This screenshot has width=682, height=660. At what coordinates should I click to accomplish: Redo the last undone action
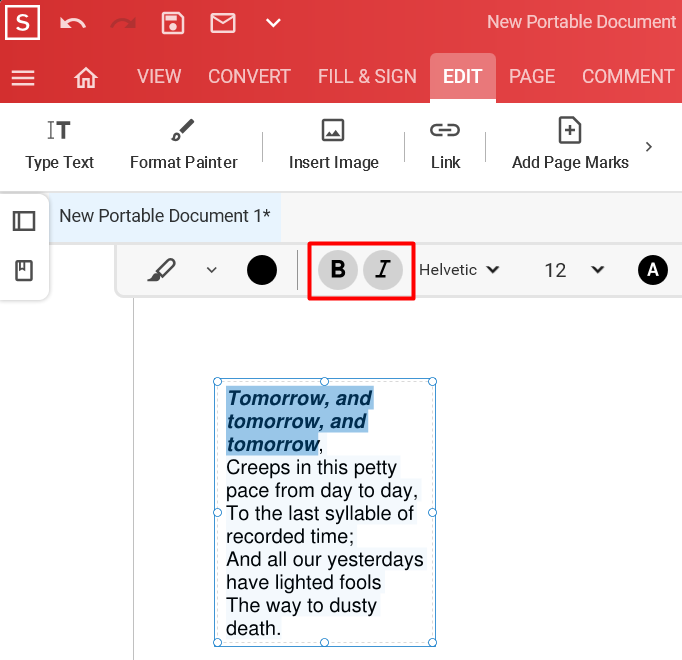pos(123,23)
